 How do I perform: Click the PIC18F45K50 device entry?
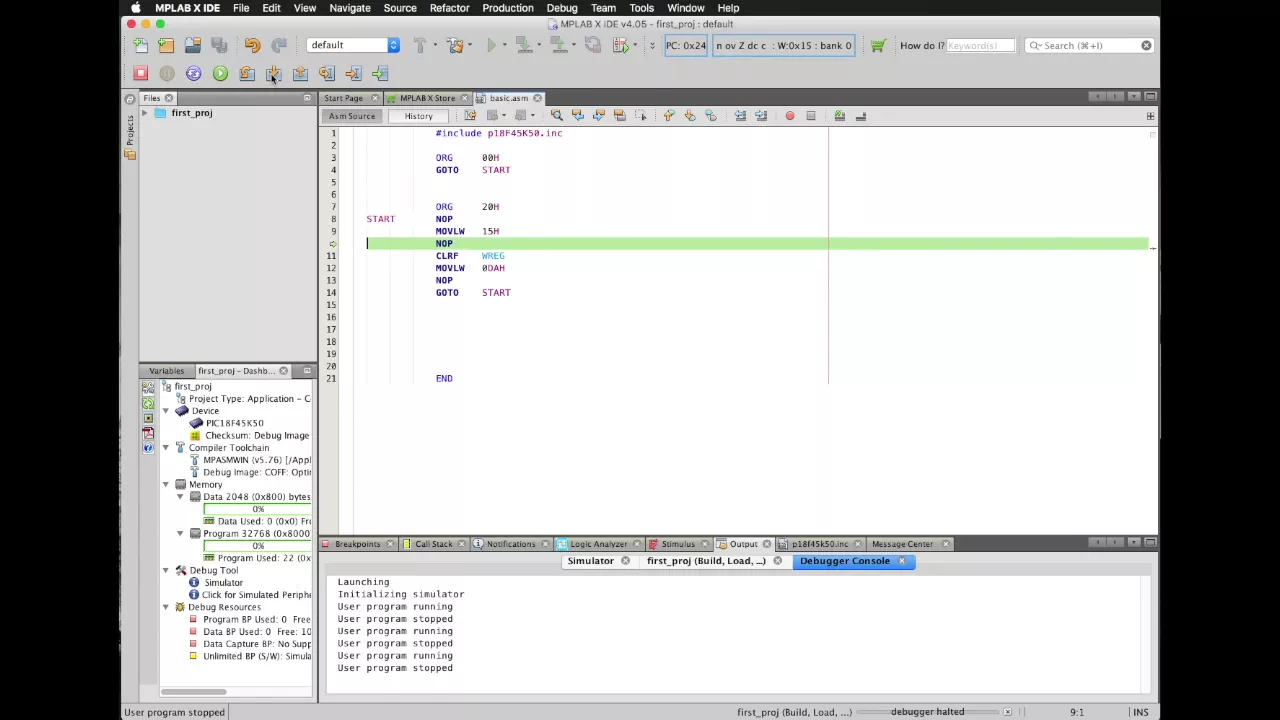click(235, 423)
